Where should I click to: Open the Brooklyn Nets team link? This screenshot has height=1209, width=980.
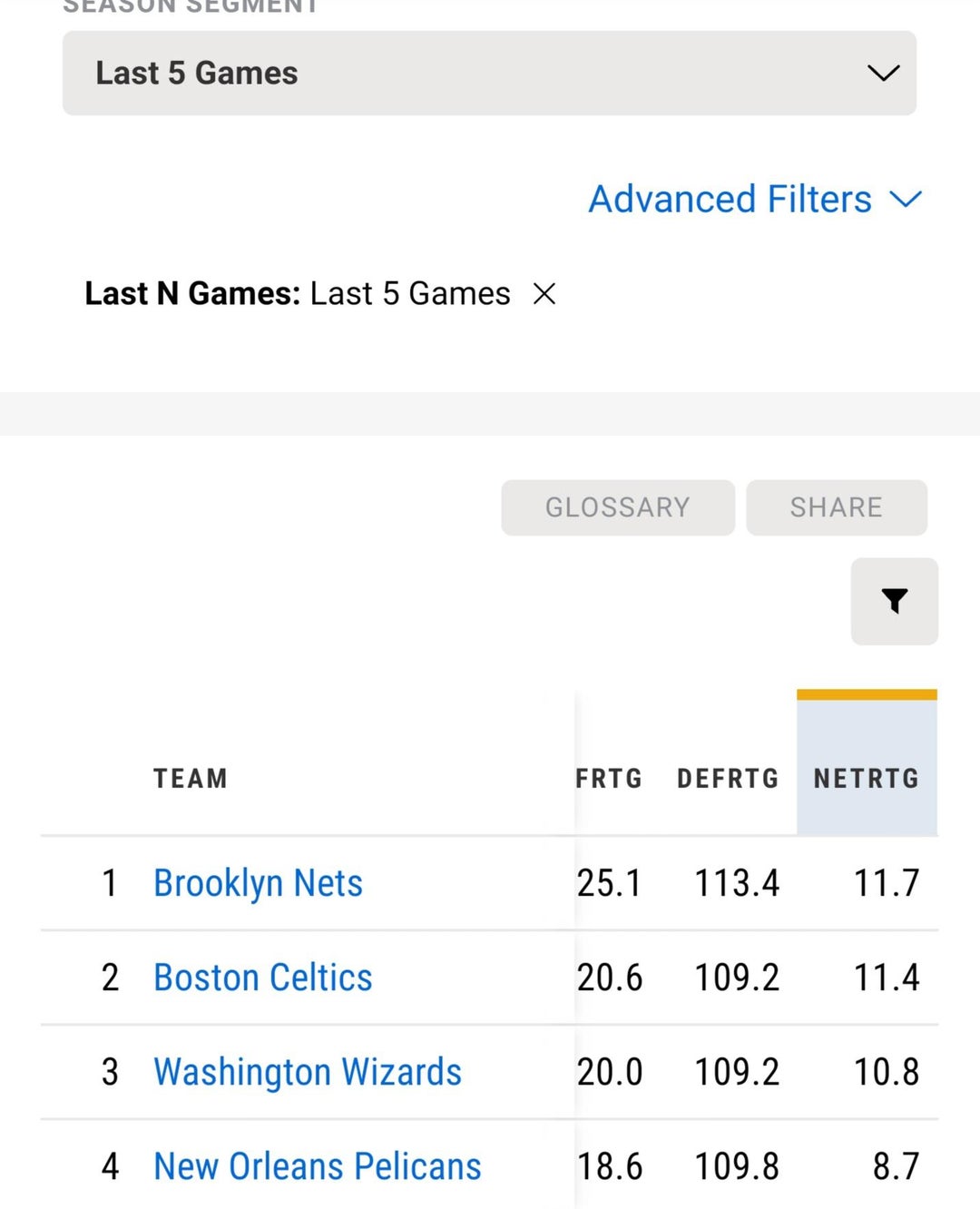point(258,883)
